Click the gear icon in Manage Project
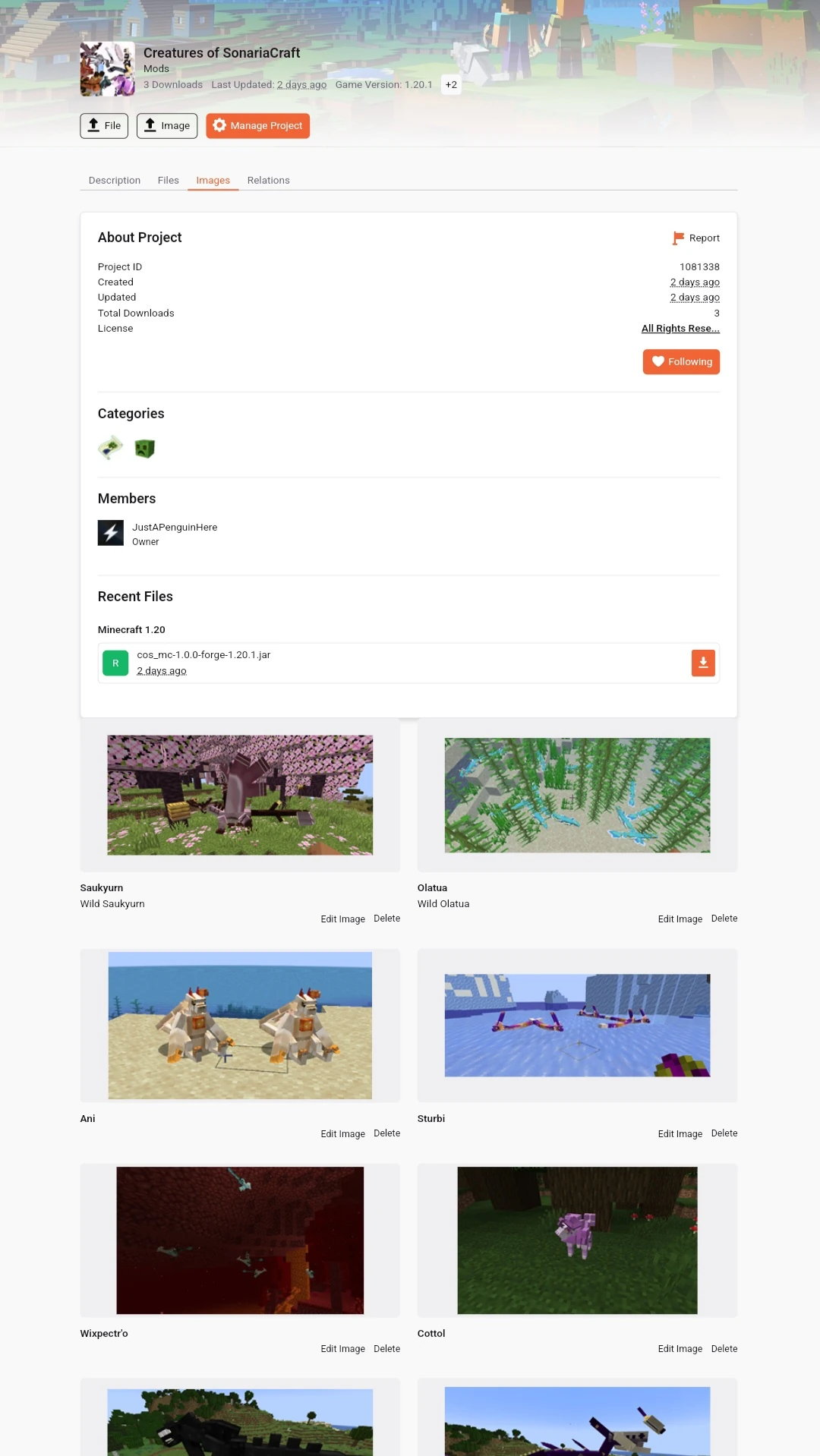Screen dimensions: 820x1456 (x=219, y=125)
